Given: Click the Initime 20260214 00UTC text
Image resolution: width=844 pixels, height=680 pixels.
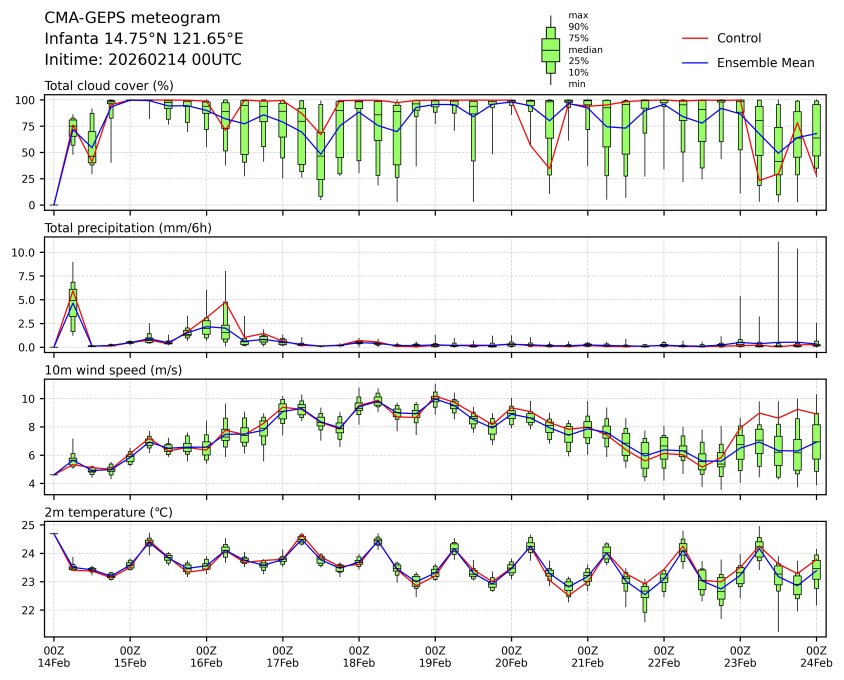Looking at the screenshot, I should [143, 60].
